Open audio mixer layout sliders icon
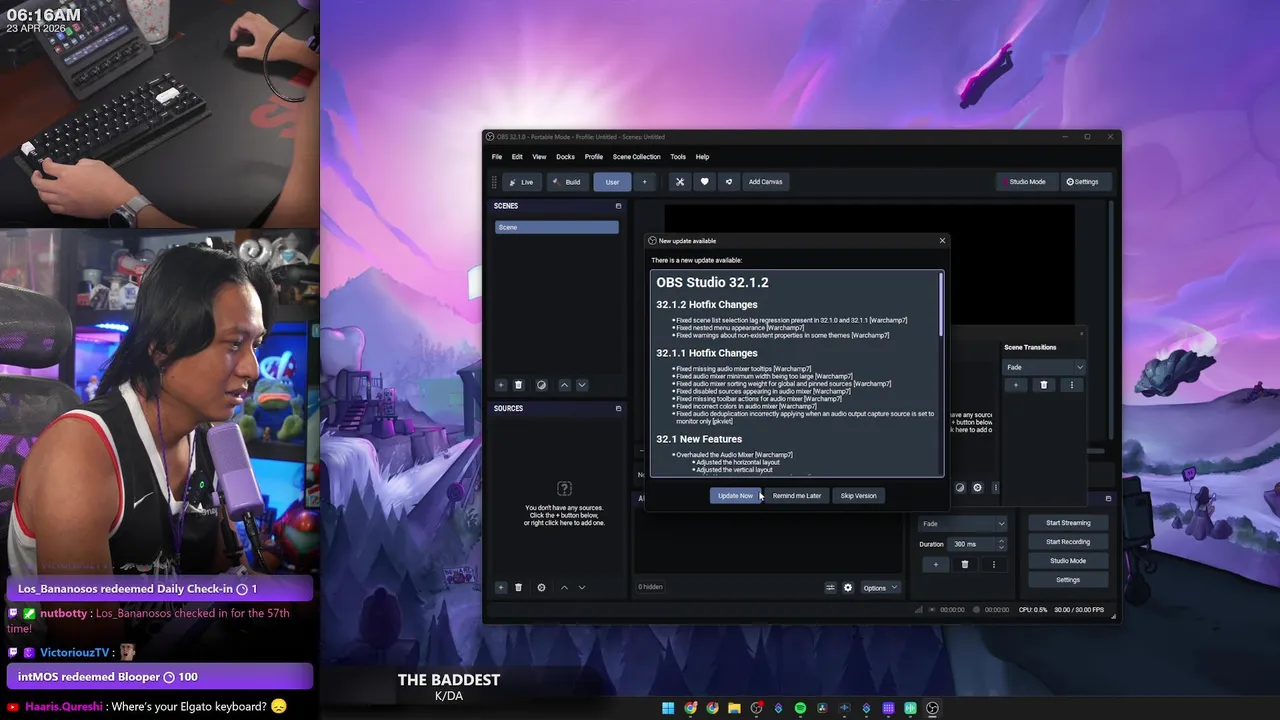Screen dimensions: 1280x720 coord(830,588)
